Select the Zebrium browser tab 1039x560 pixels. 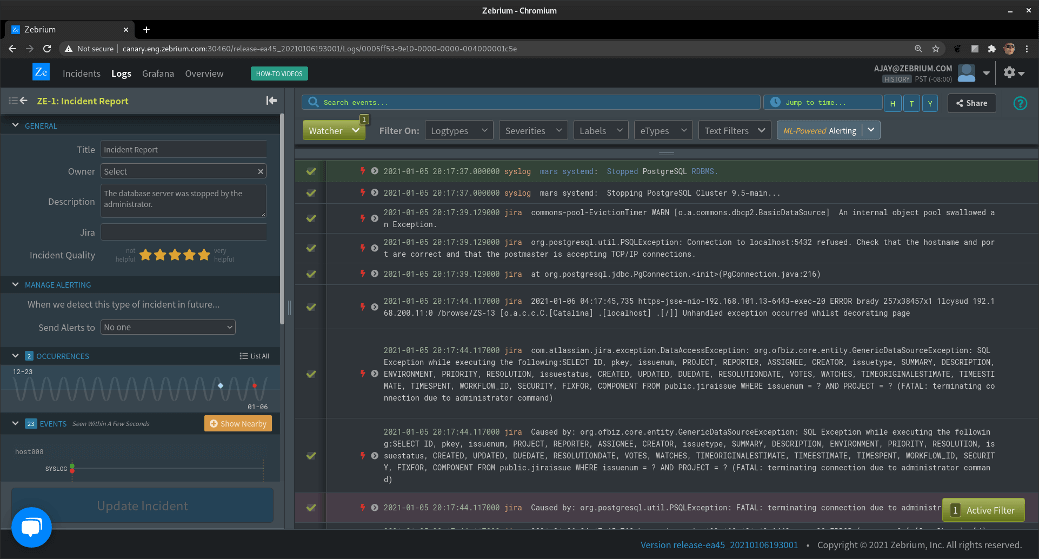70,29
